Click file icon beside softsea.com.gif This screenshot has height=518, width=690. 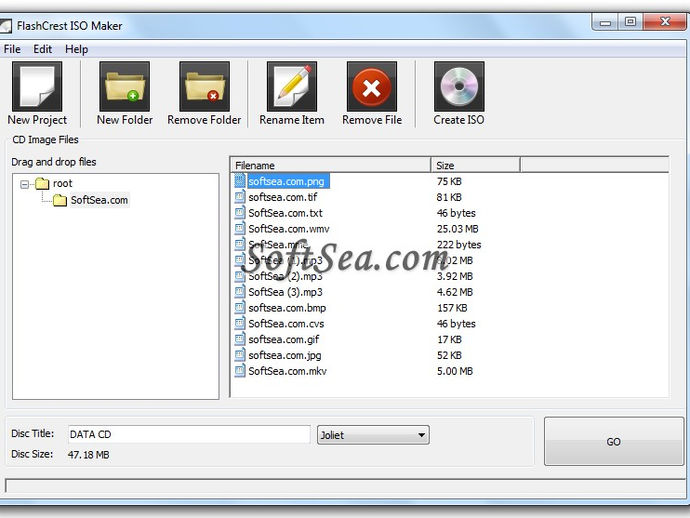tap(239, 339)
